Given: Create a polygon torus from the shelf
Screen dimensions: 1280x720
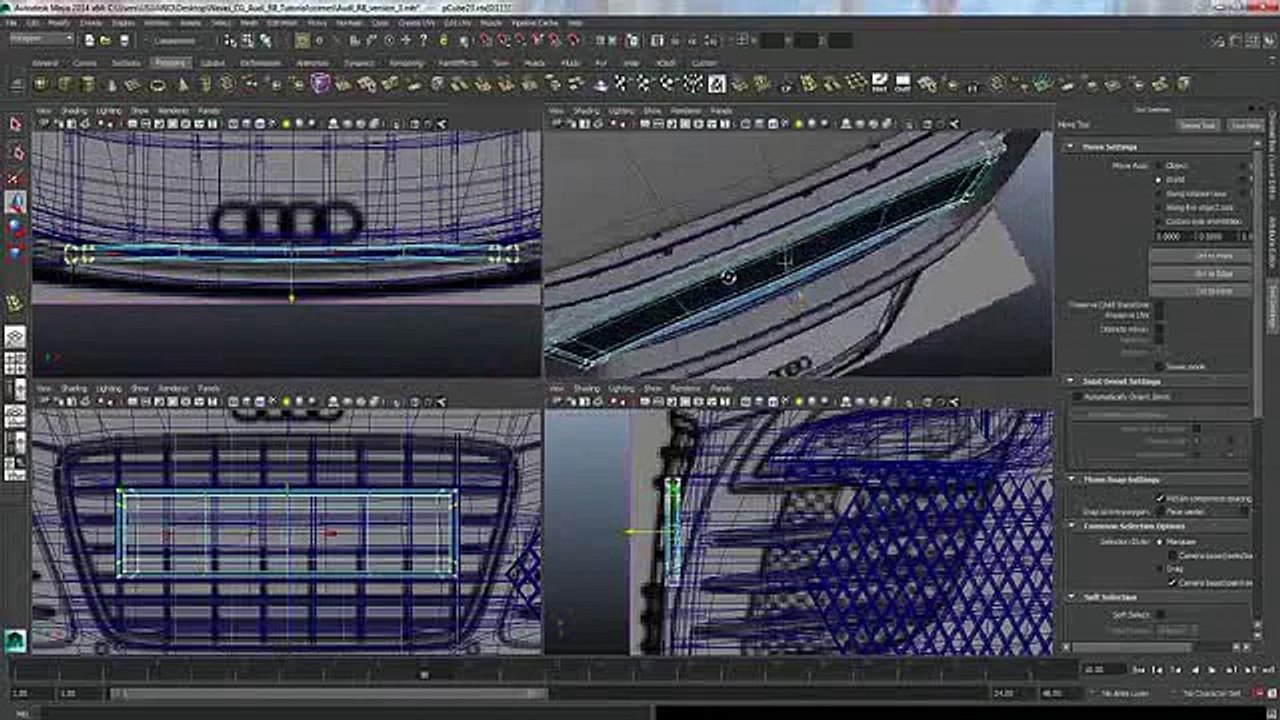Looking at the screenshot, I should tap(160, 84).
